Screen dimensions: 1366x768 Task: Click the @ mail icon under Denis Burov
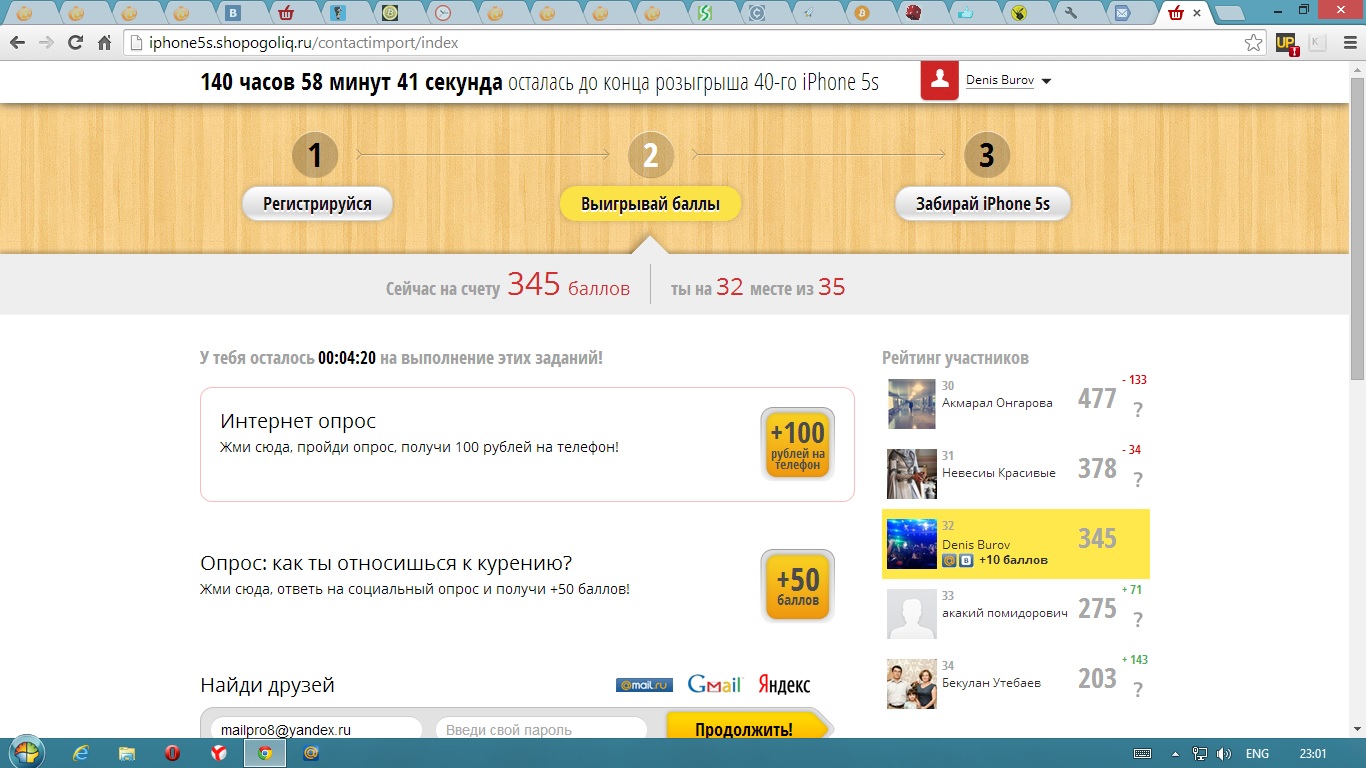tap(950, 561)
